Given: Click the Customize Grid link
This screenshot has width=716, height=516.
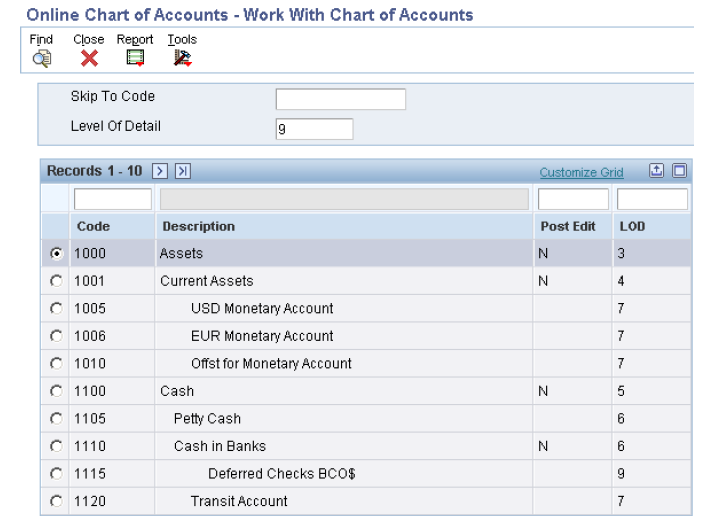Looking at the screenshot, I should coord(581,172).
